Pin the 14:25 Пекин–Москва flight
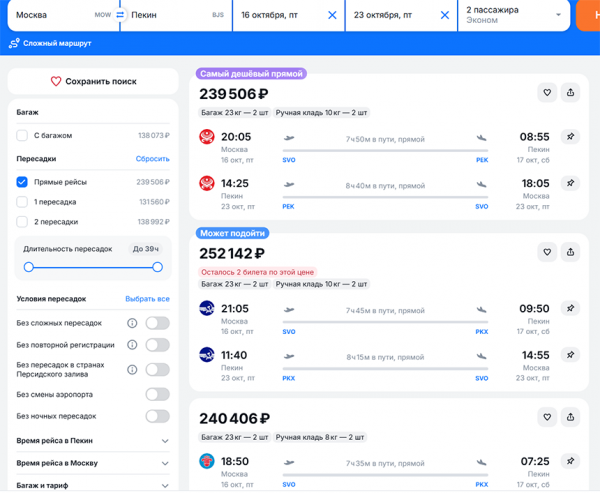 click(x=570, y=183)
